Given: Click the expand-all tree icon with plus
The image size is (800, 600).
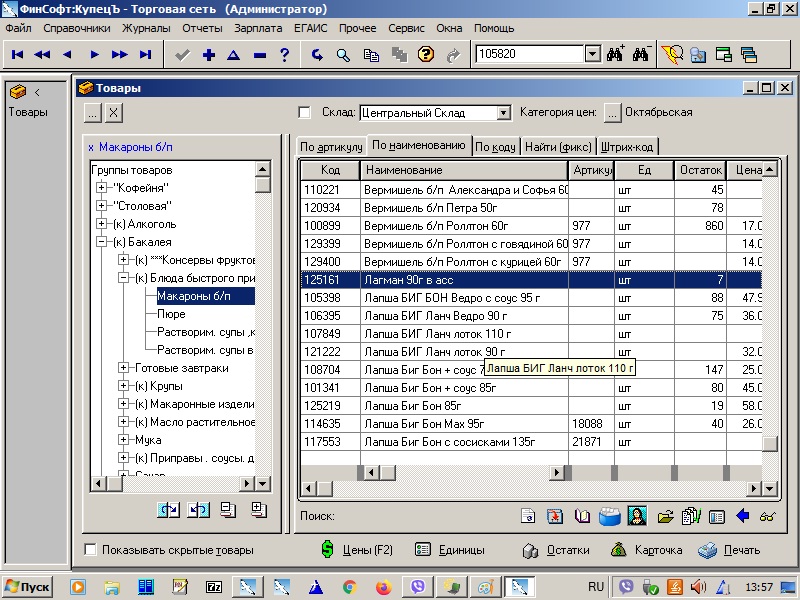Looking at the screenshot, I should pos(259,509).
